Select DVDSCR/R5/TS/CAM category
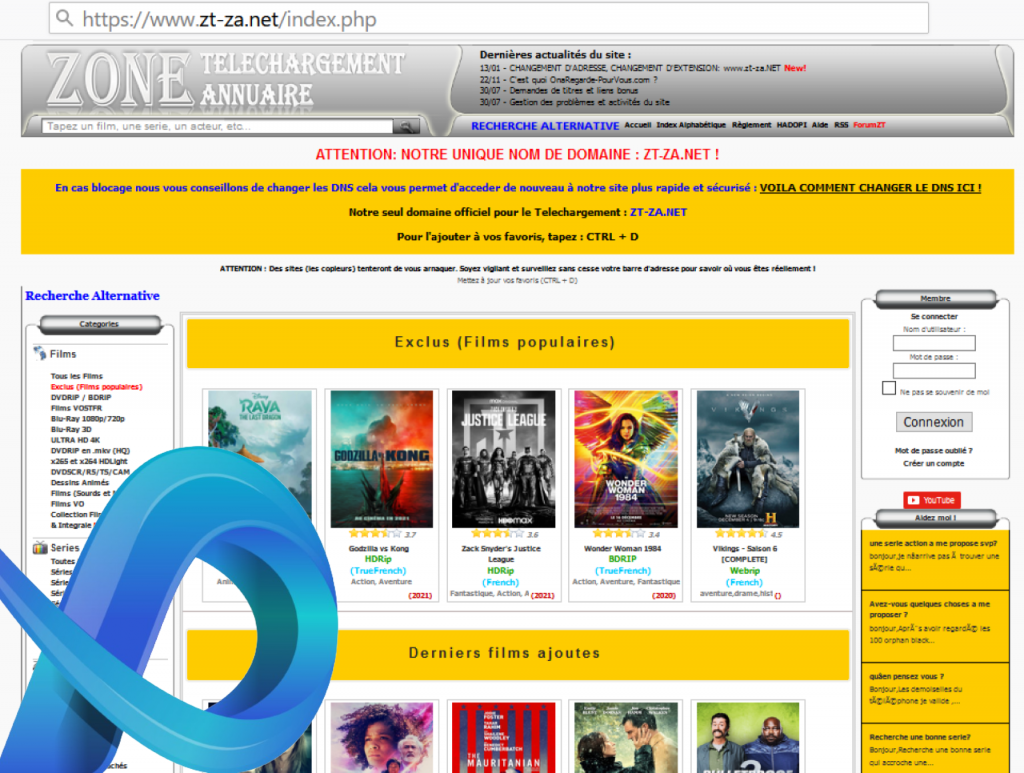Image resolution: width=1024 pixels, height=773 pixels. [x=90, y=472]
